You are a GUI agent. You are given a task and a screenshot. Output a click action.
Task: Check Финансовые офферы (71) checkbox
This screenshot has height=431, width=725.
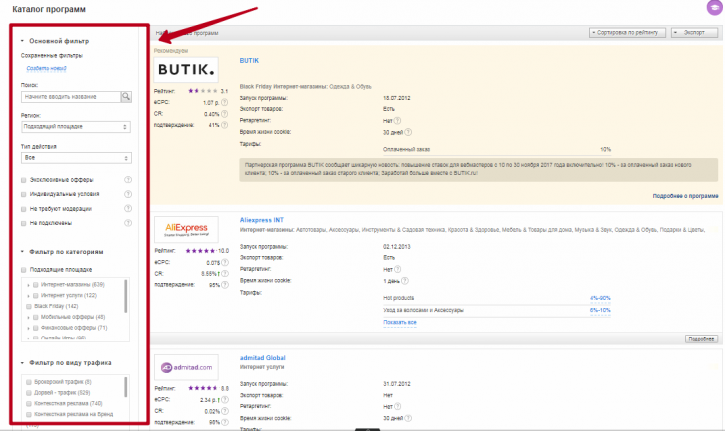[x=36, y=328]
